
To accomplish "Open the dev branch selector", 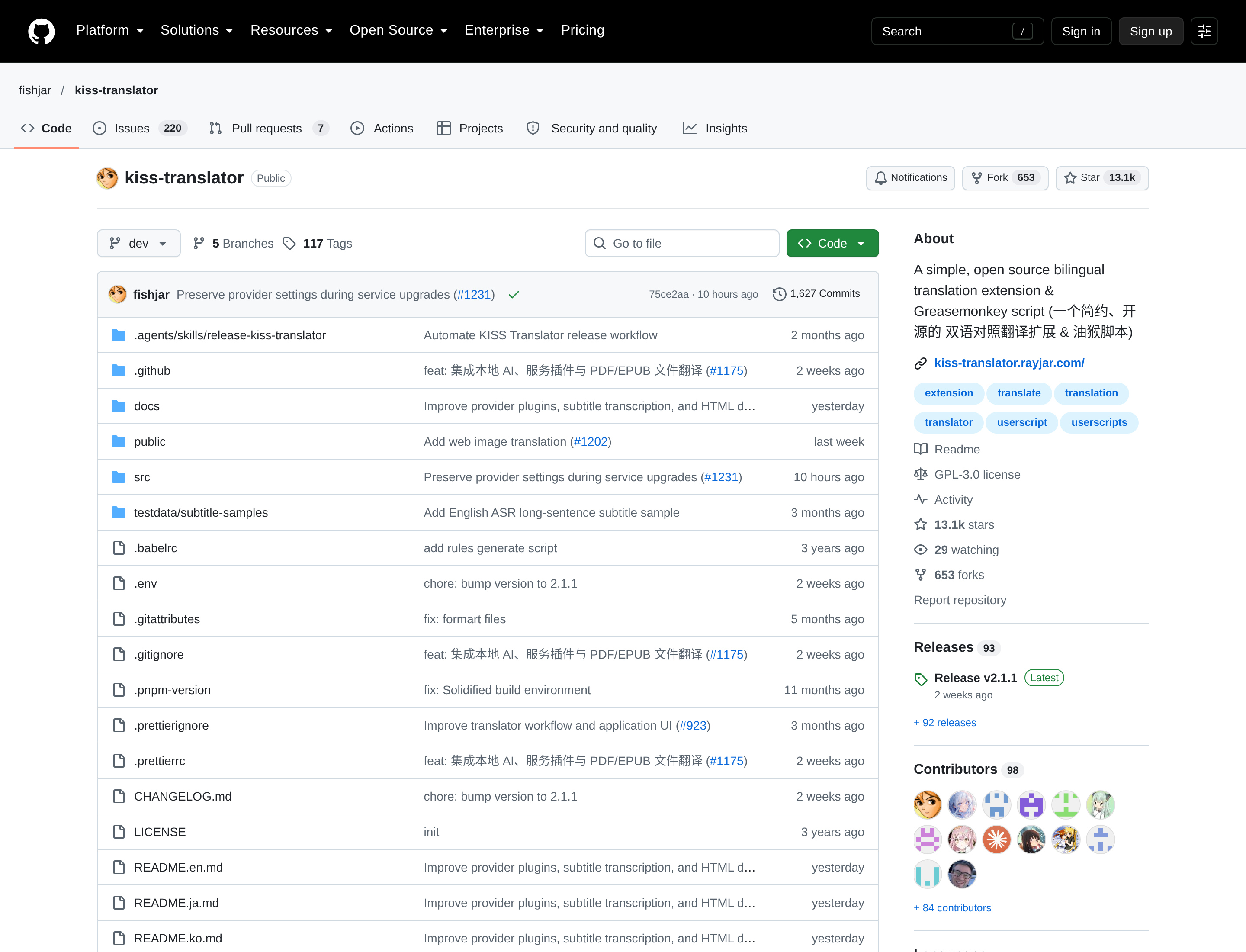I will tap(139, 243).
